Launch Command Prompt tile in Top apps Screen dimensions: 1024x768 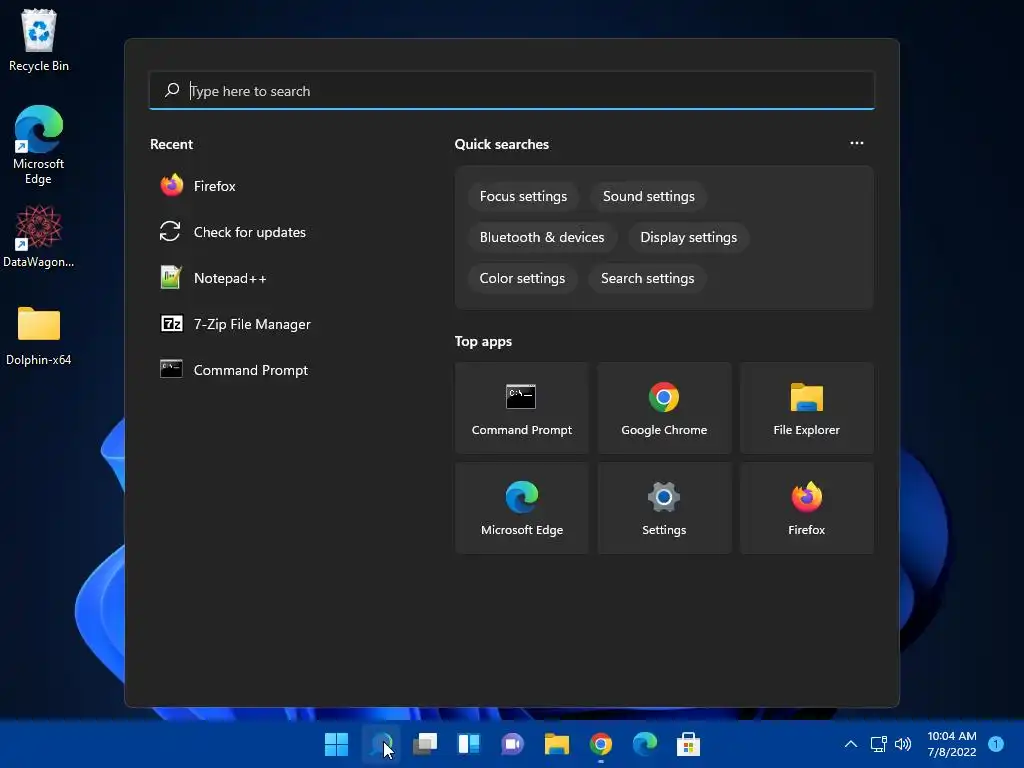(522, 408)
